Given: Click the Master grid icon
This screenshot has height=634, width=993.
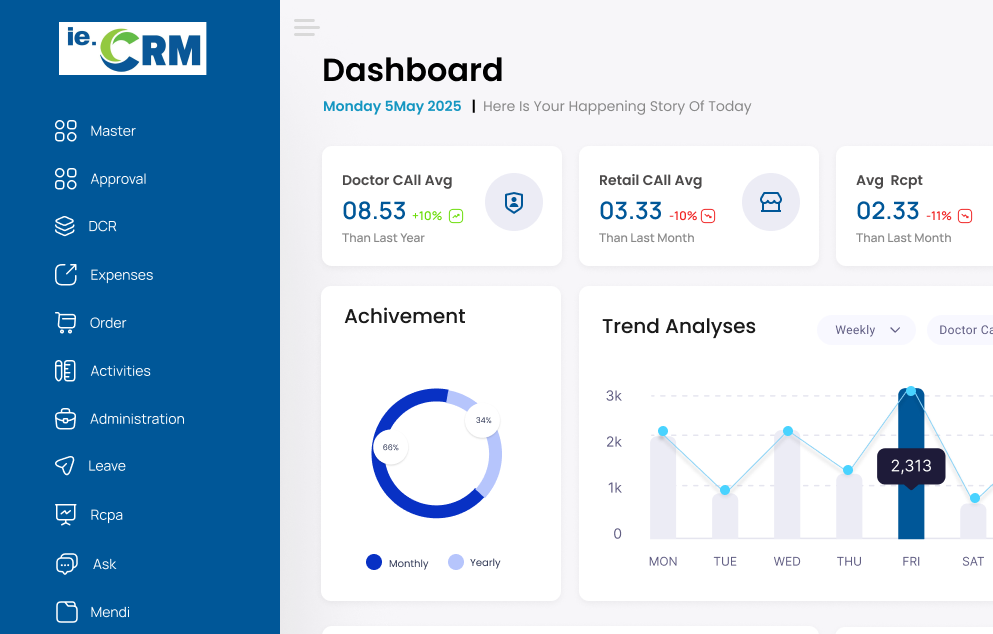Looking at the screenshot, I should point(65,130).
